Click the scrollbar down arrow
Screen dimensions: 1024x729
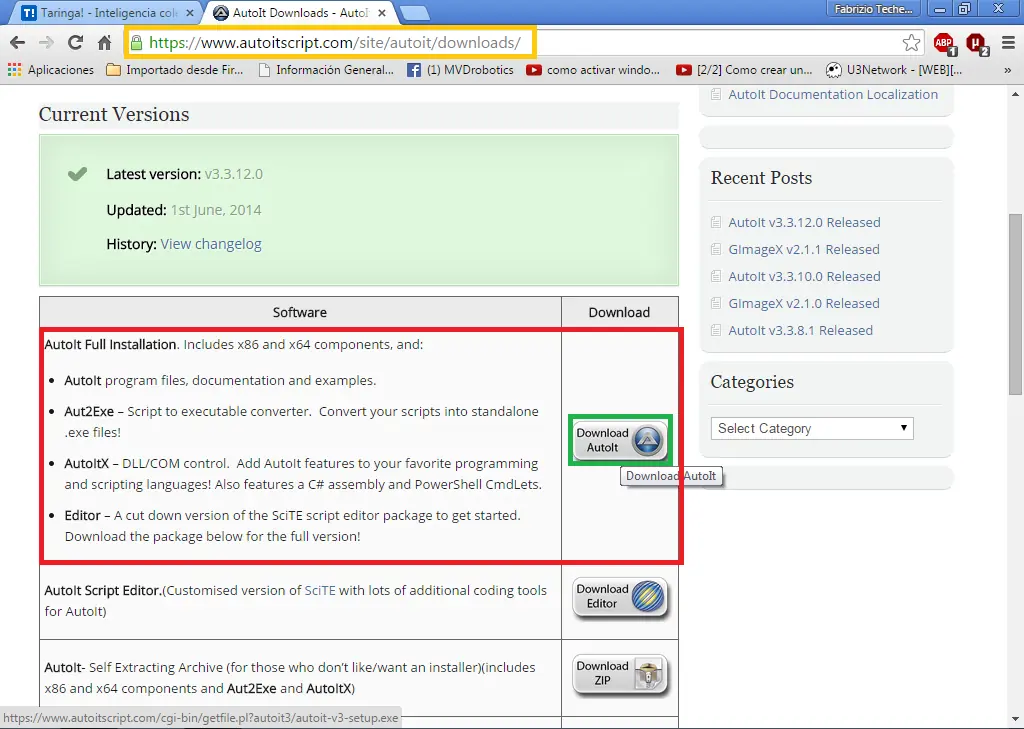click(1016, 721)
